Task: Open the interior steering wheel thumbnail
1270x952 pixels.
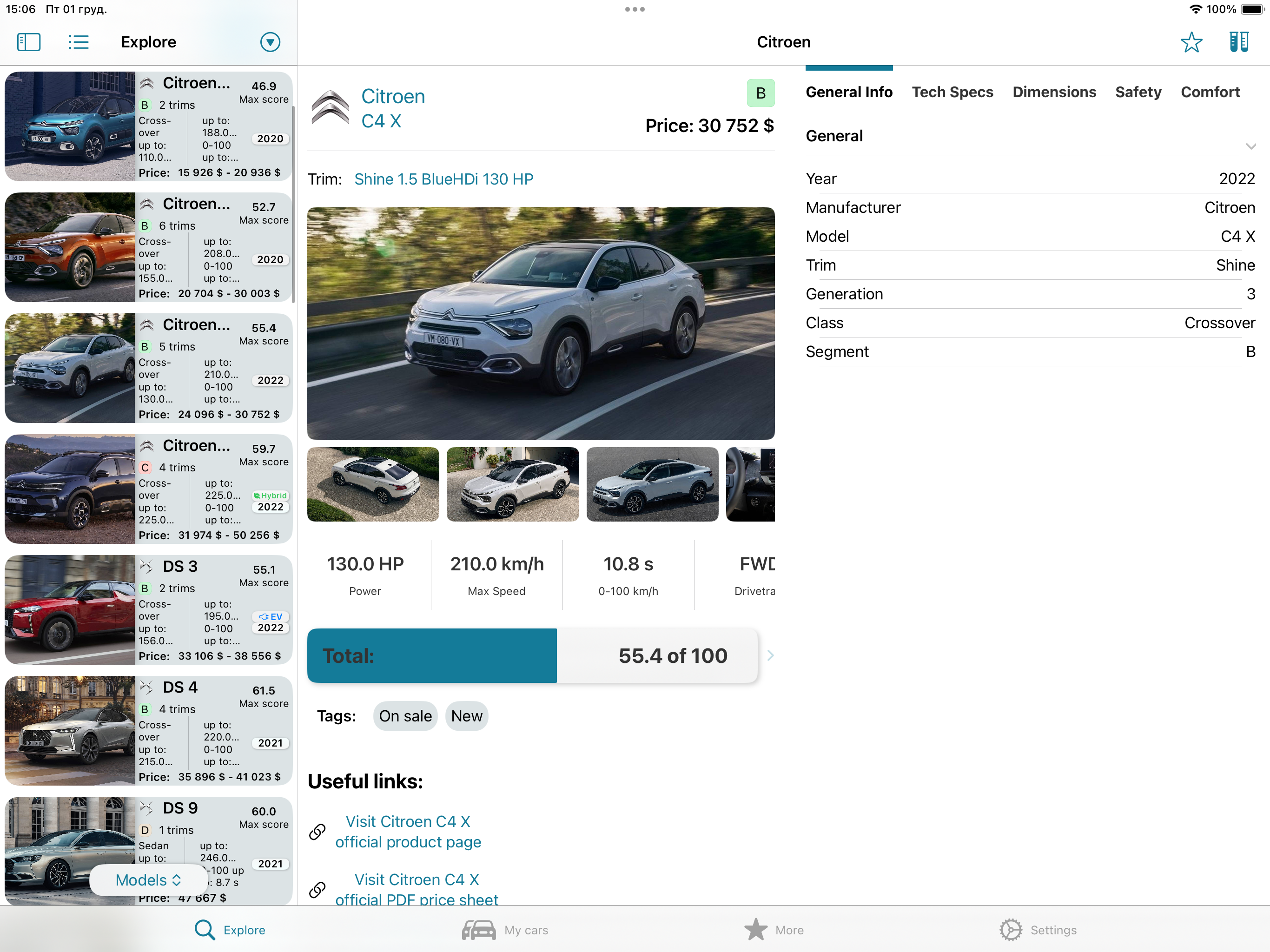Action: pyautogui.click(x=750, y=484)
